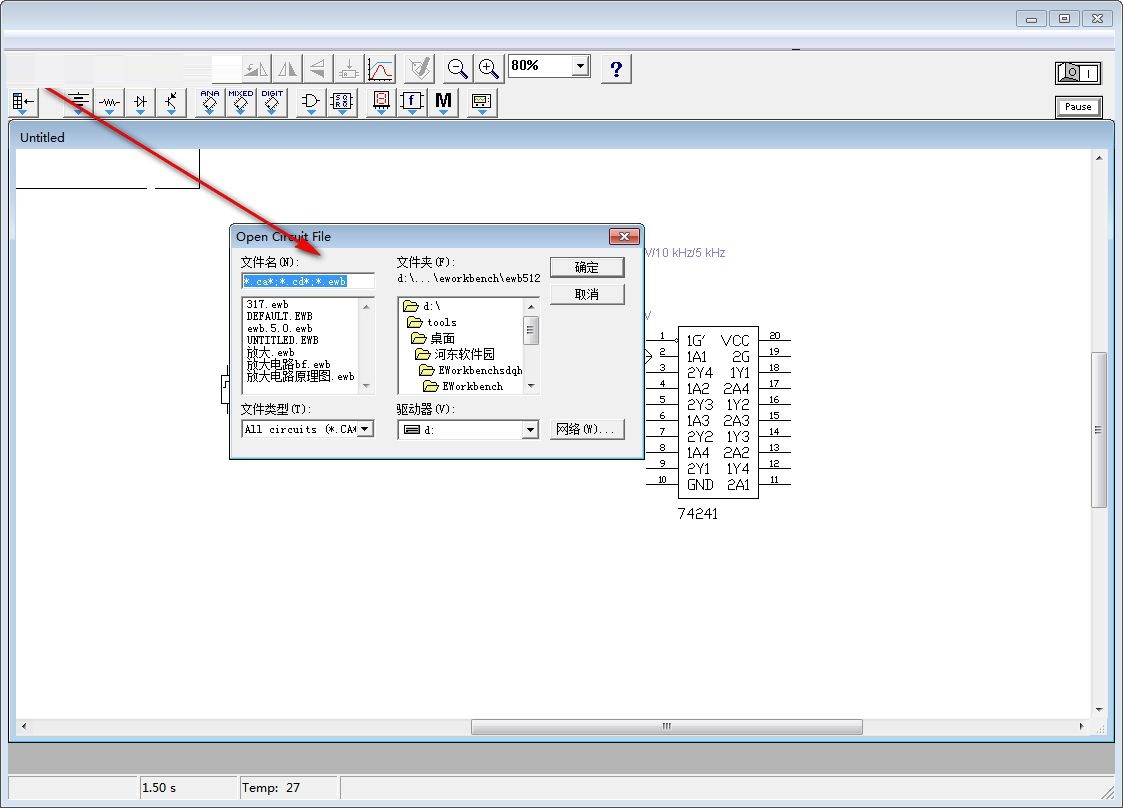Open the analysis graphs display icon
Viewport: 1123px width, 808px height.
[380, 68]
